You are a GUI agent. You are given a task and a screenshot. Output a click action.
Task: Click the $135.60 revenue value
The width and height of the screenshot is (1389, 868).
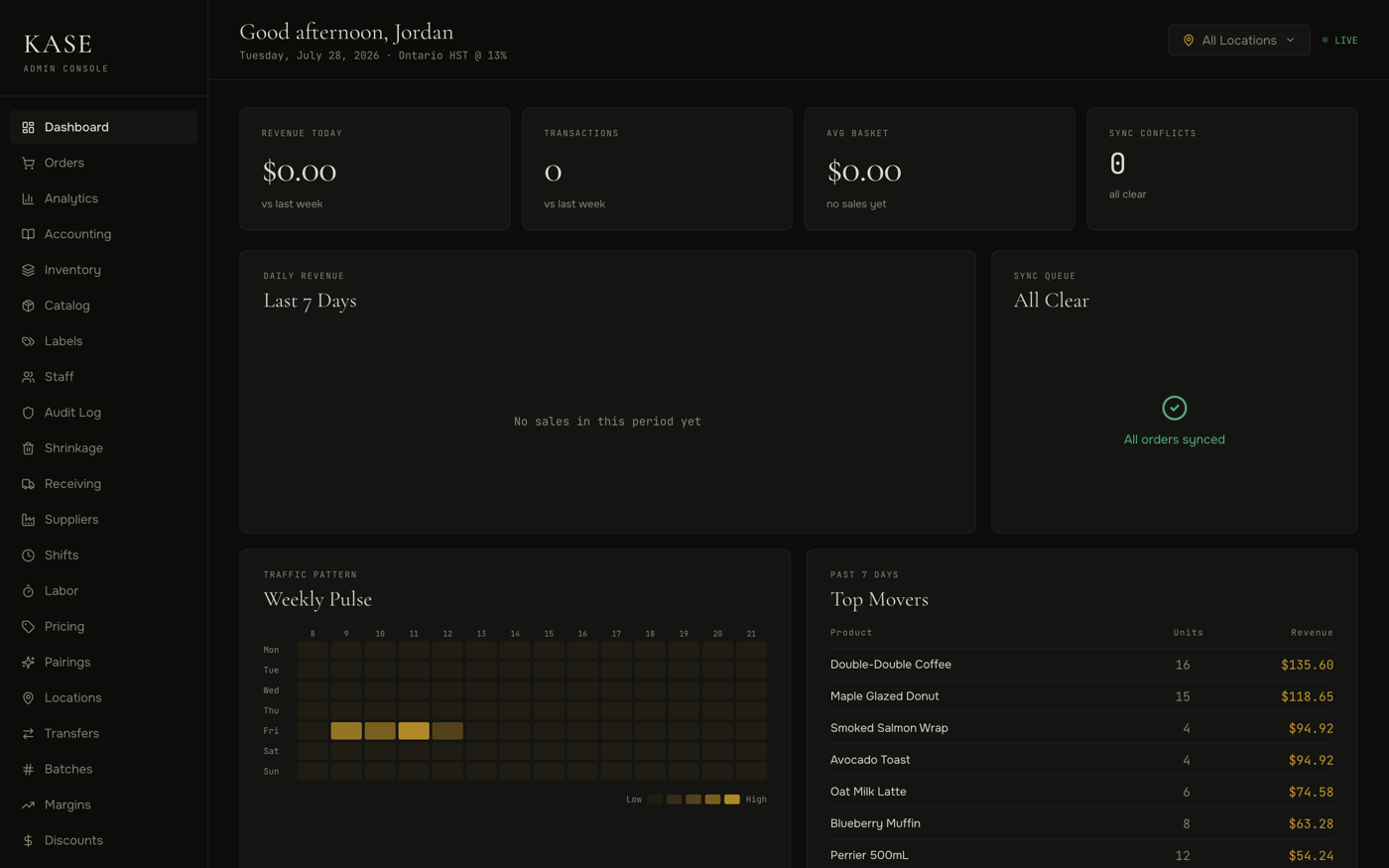(1307, 665)
